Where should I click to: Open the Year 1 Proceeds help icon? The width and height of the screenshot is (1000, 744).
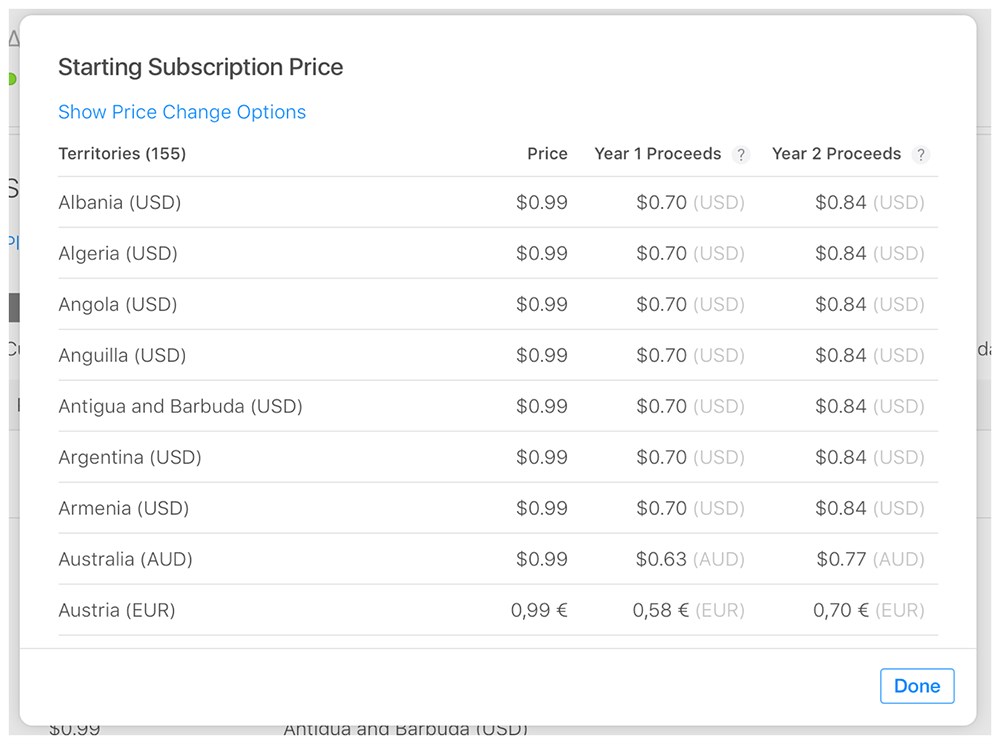click(x=740, y=155)
